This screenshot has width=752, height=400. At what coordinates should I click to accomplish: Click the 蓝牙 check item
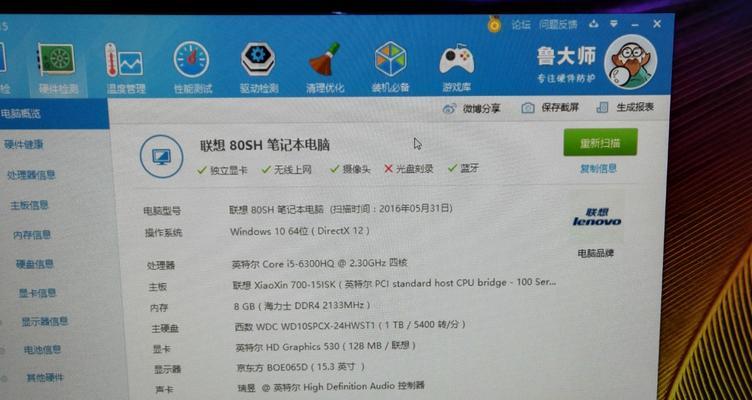coord(463,168)
